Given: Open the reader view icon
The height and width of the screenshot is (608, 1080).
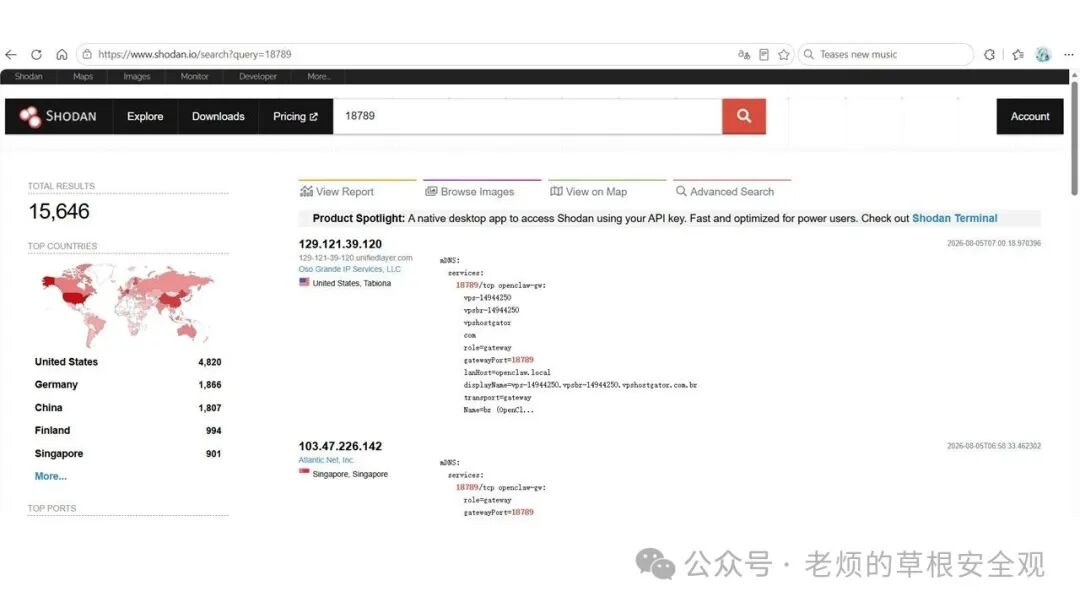Looking at the screenshot, I should [764, 54].
